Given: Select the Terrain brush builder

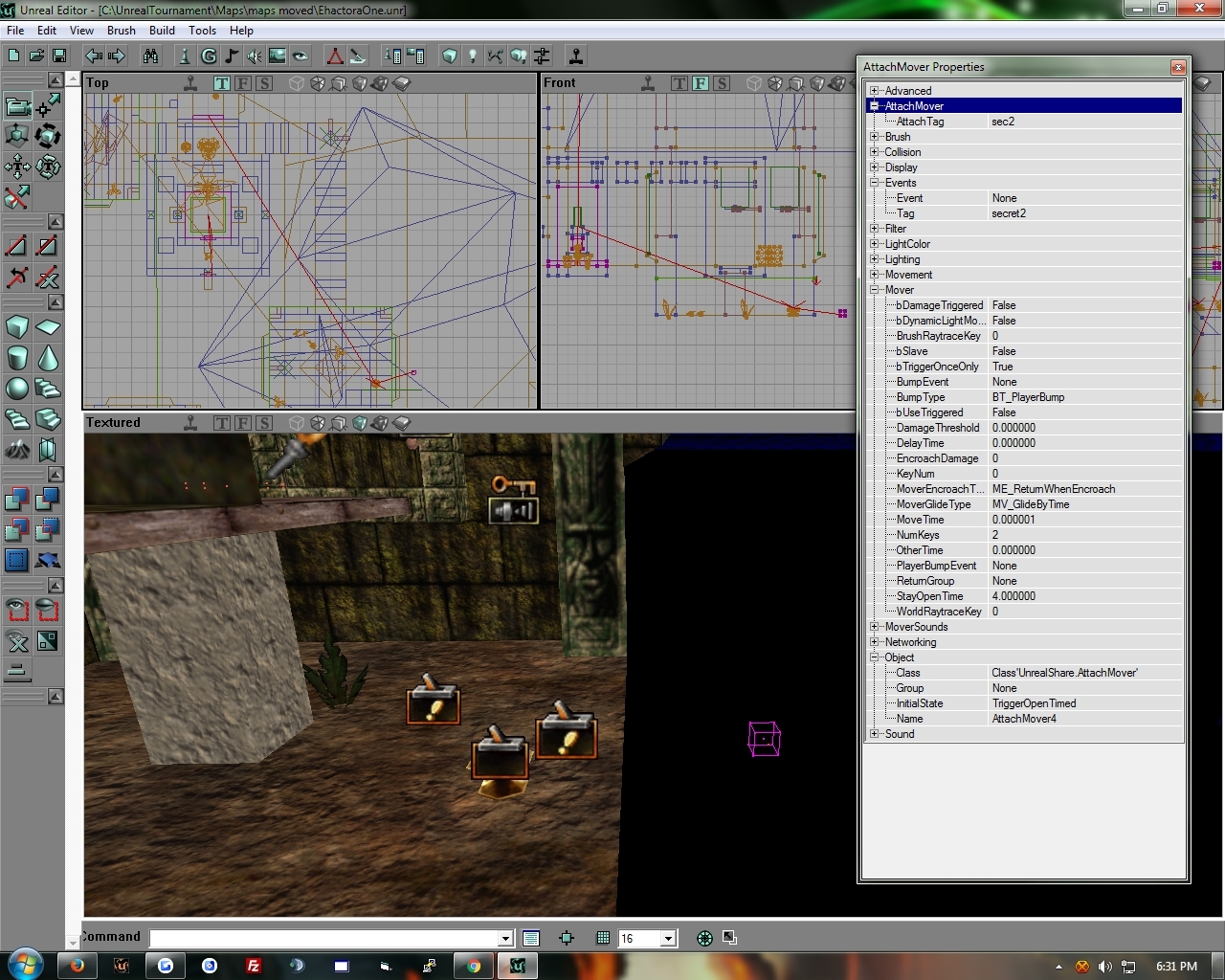Looking at the screenshot, I should (17, 450).
